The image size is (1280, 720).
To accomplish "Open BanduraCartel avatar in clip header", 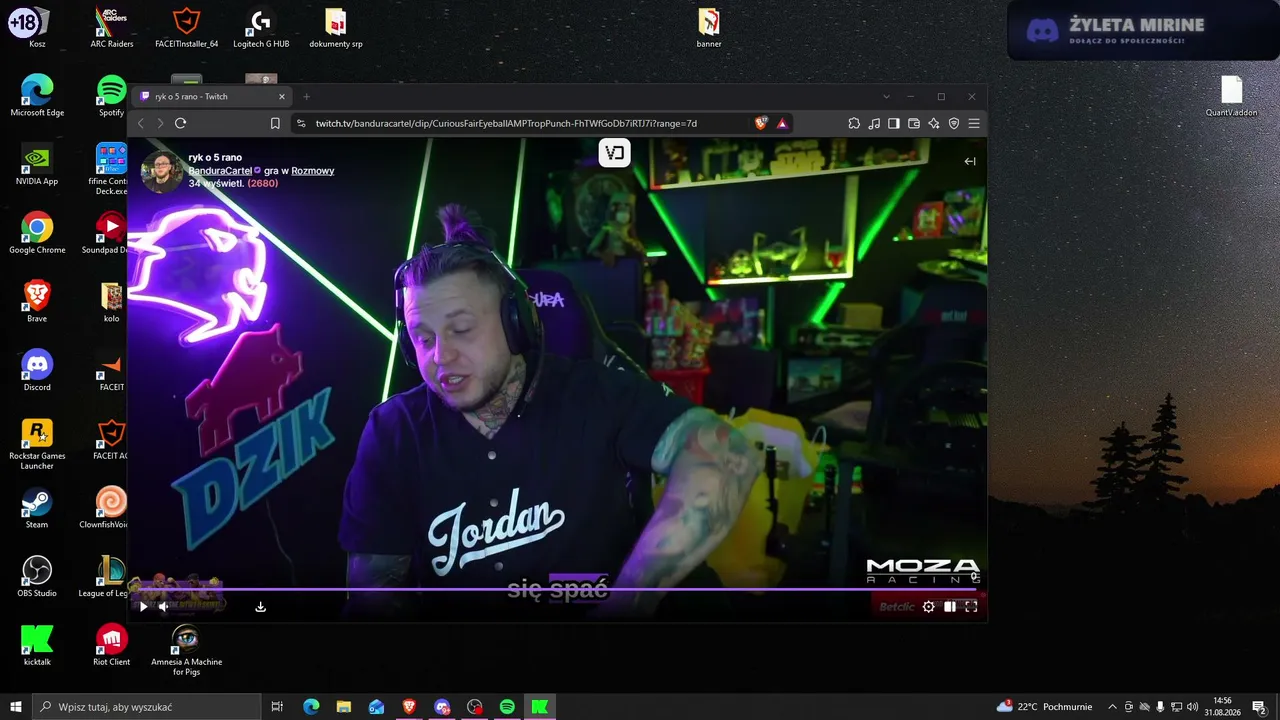I will [x=161, y=171].
